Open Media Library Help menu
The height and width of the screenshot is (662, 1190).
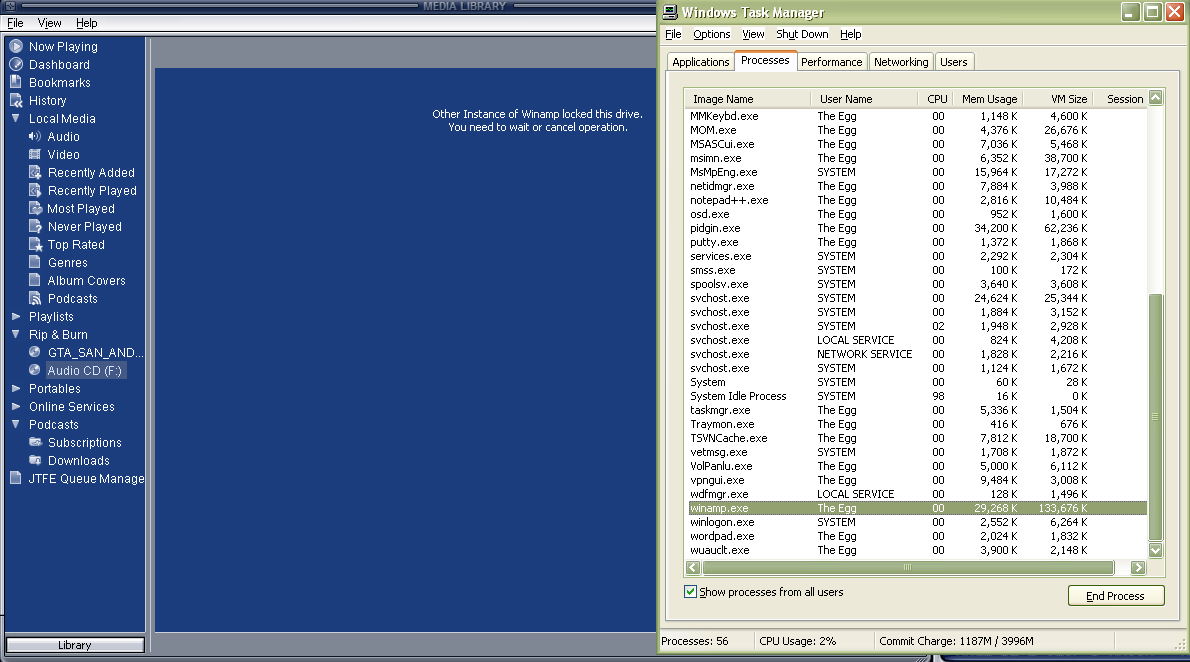point(87,23)
